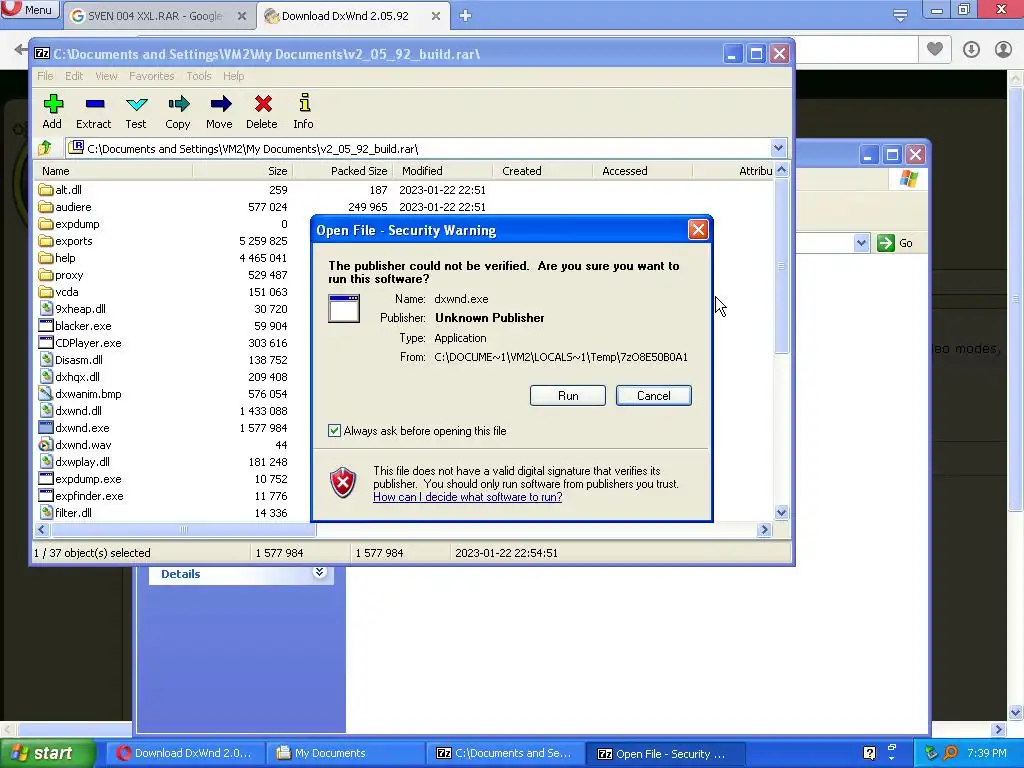
Task: Select the dxwanim.bmp image file icon
Action: click(x=45, y=394)
